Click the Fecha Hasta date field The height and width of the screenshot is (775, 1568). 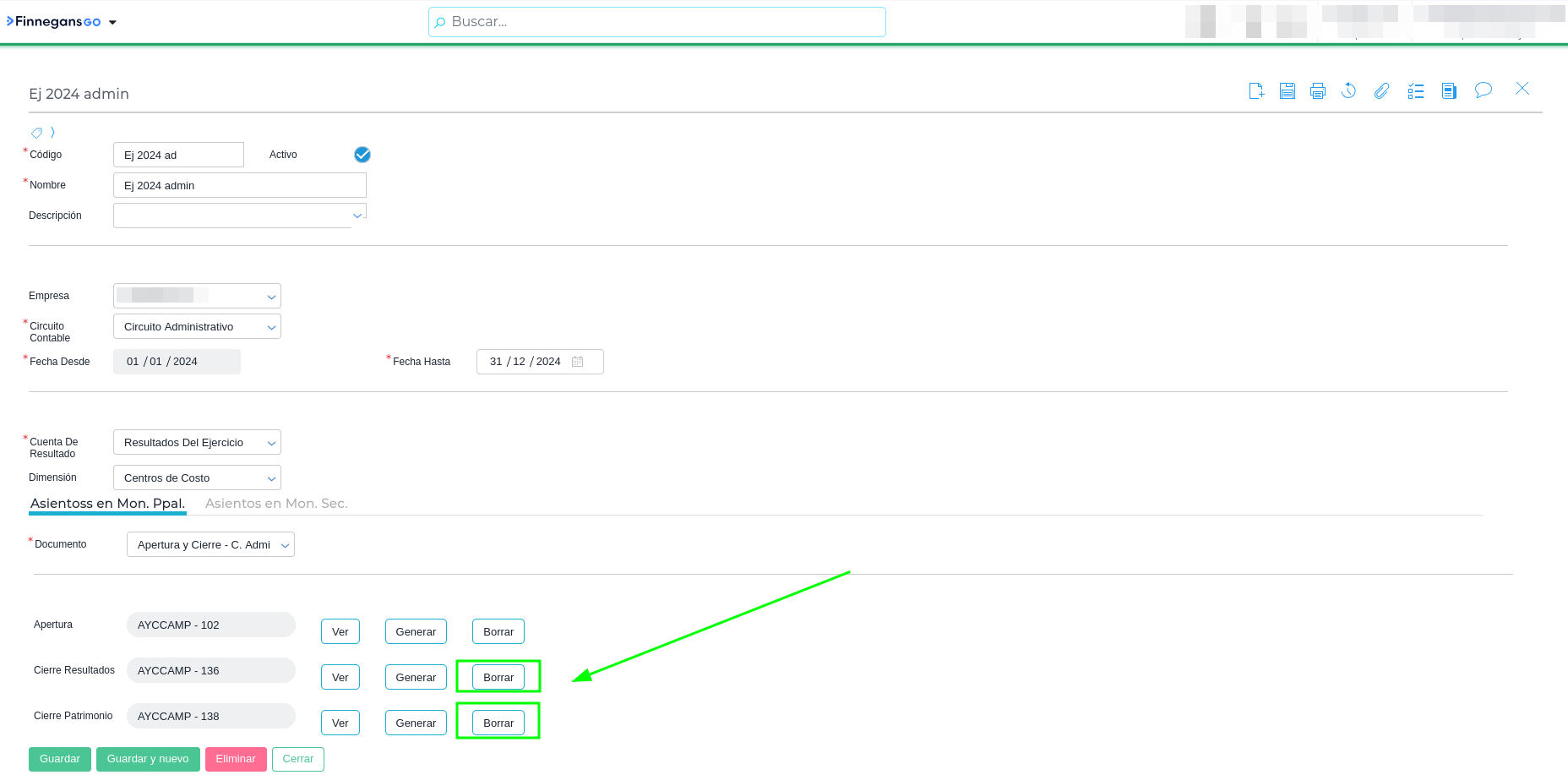tap(540, 362)
